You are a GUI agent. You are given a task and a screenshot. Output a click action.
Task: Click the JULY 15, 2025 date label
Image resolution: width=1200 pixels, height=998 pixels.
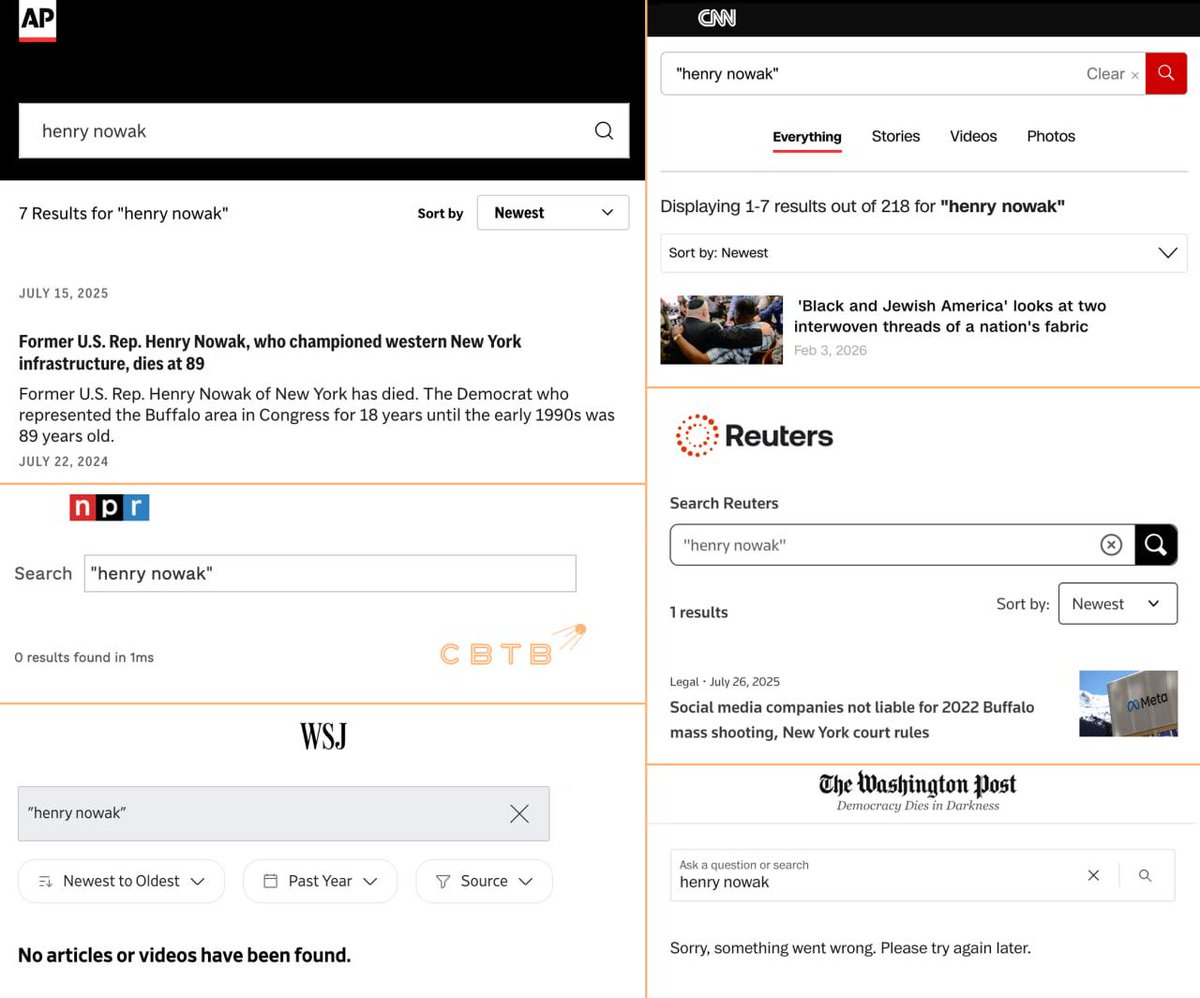point(64,293)
